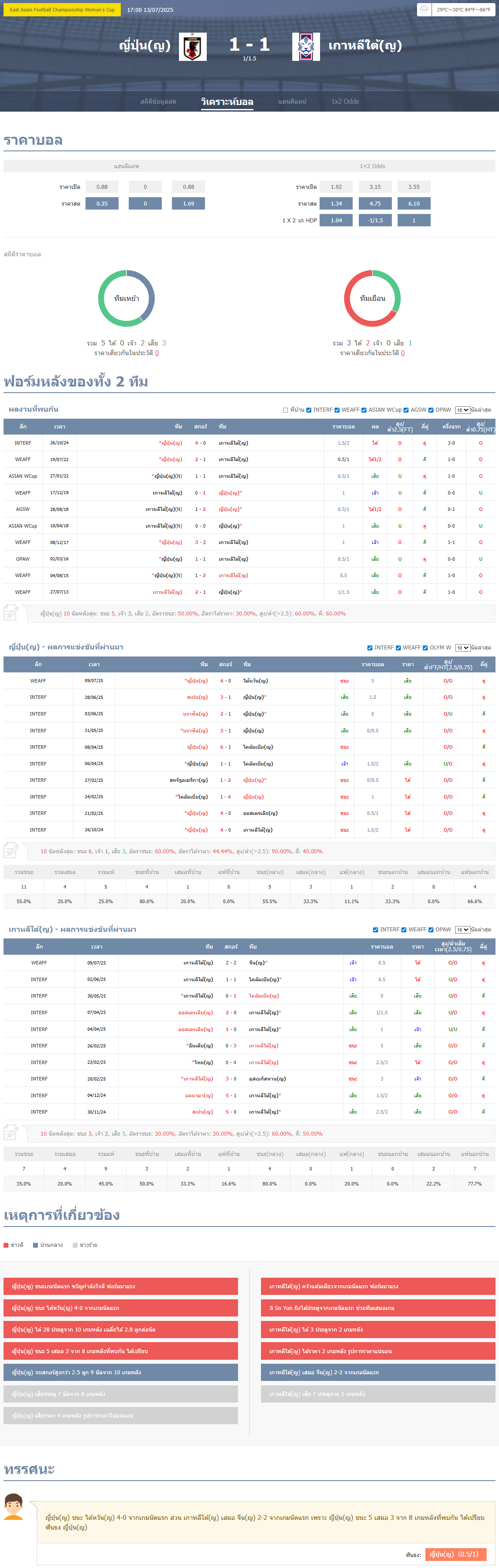Click the 'ทีมเยือน' away team donut chart

pyautogui.click(x=372, y=298)
